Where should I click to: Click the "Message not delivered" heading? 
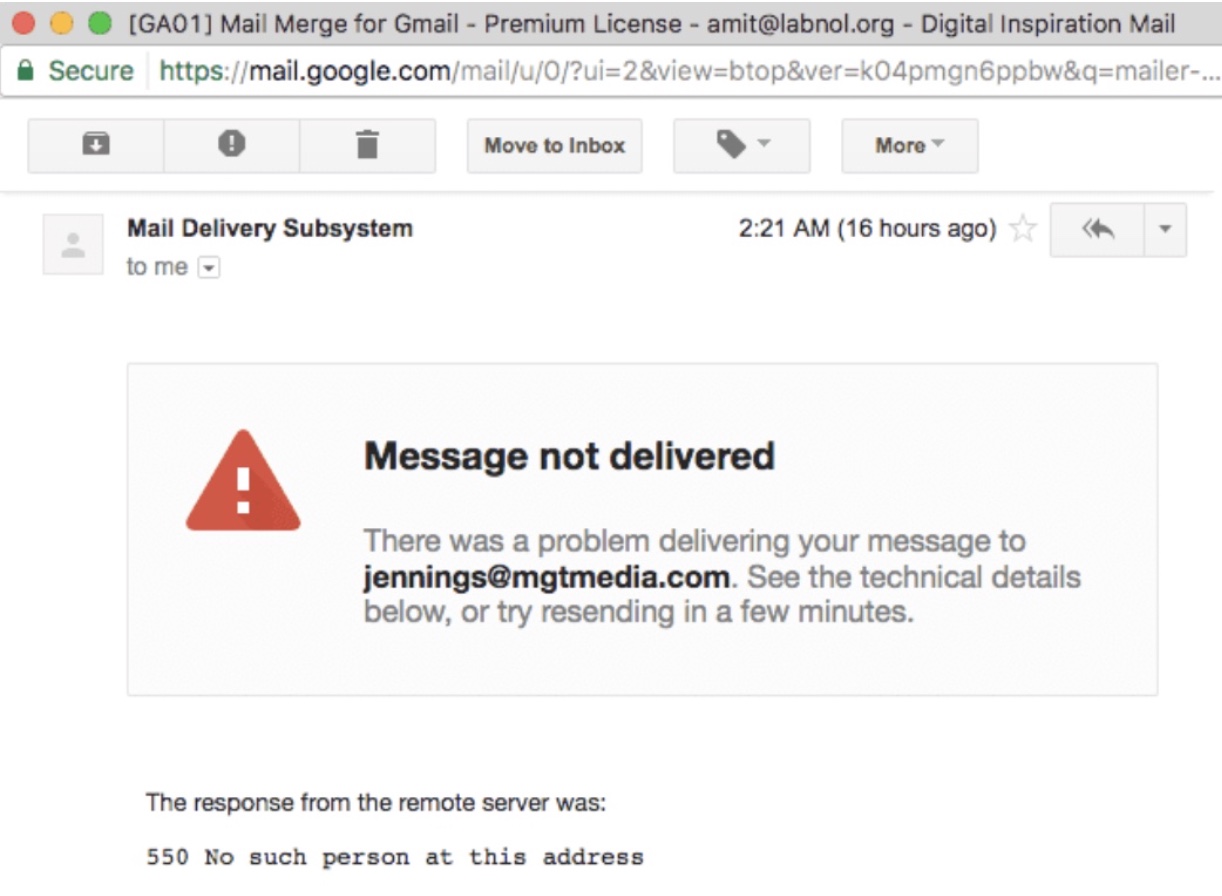pos(569,456)
